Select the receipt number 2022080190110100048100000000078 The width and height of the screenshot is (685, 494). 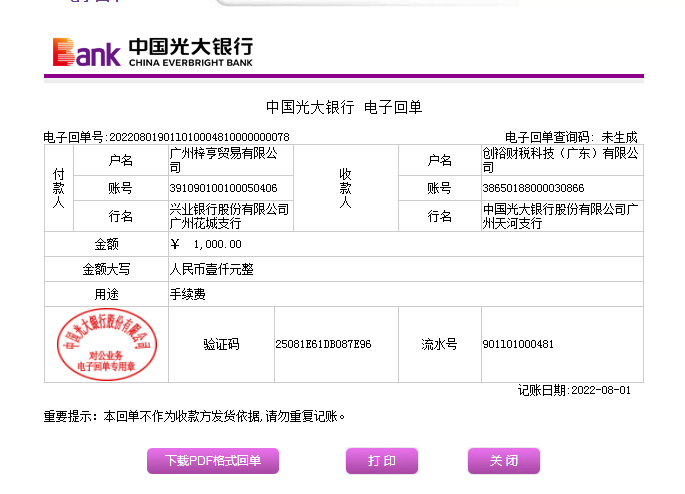[x=199, y=137]
